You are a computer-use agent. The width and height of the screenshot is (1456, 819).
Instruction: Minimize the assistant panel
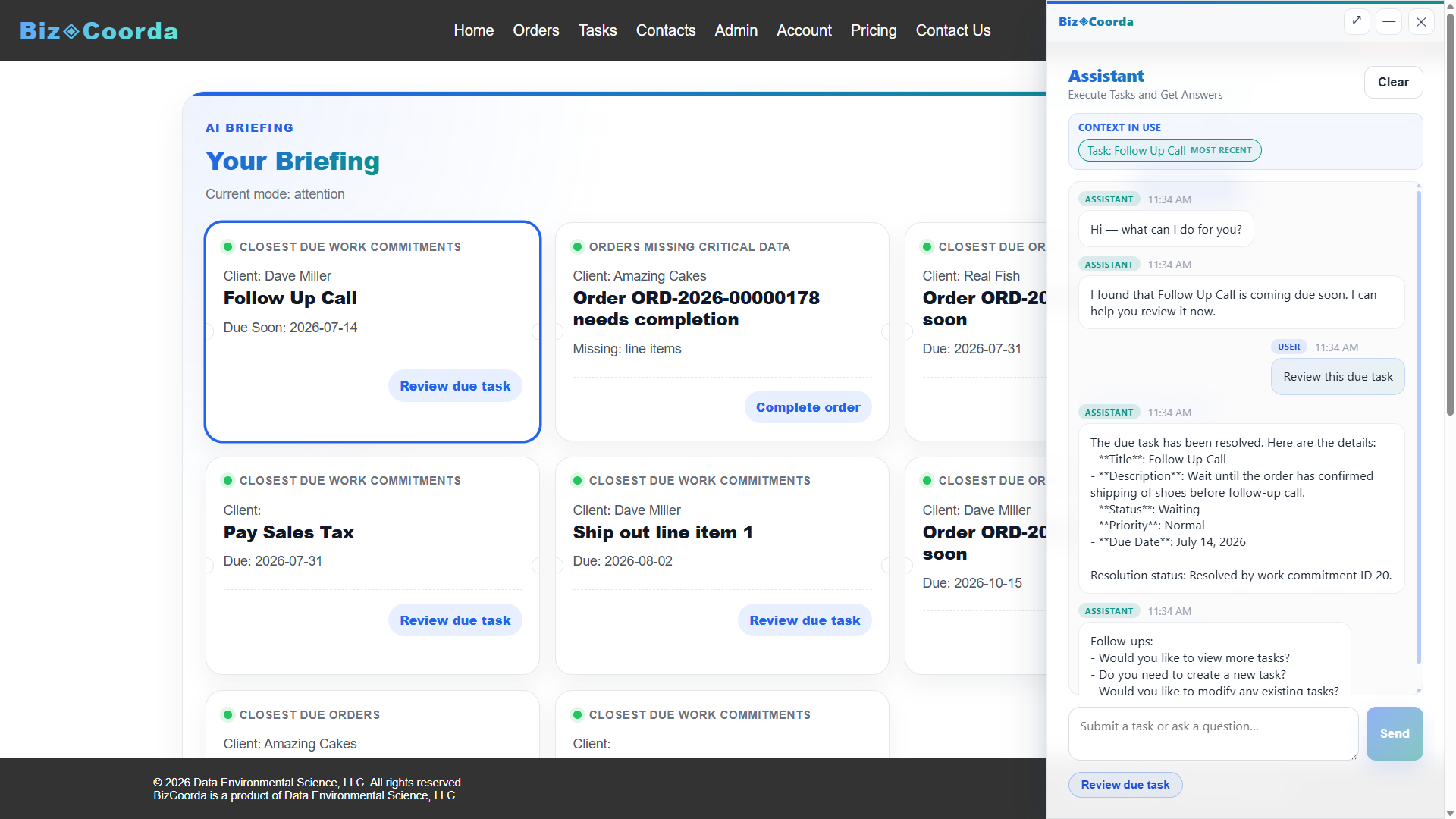coord(1389,21)
